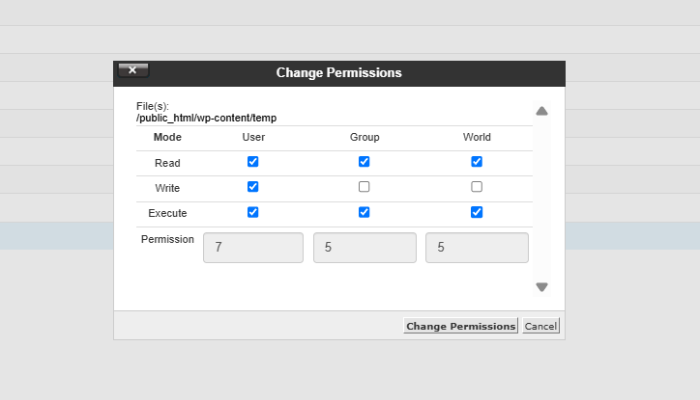Uncheck Read permission for World

tap(477, 161)
